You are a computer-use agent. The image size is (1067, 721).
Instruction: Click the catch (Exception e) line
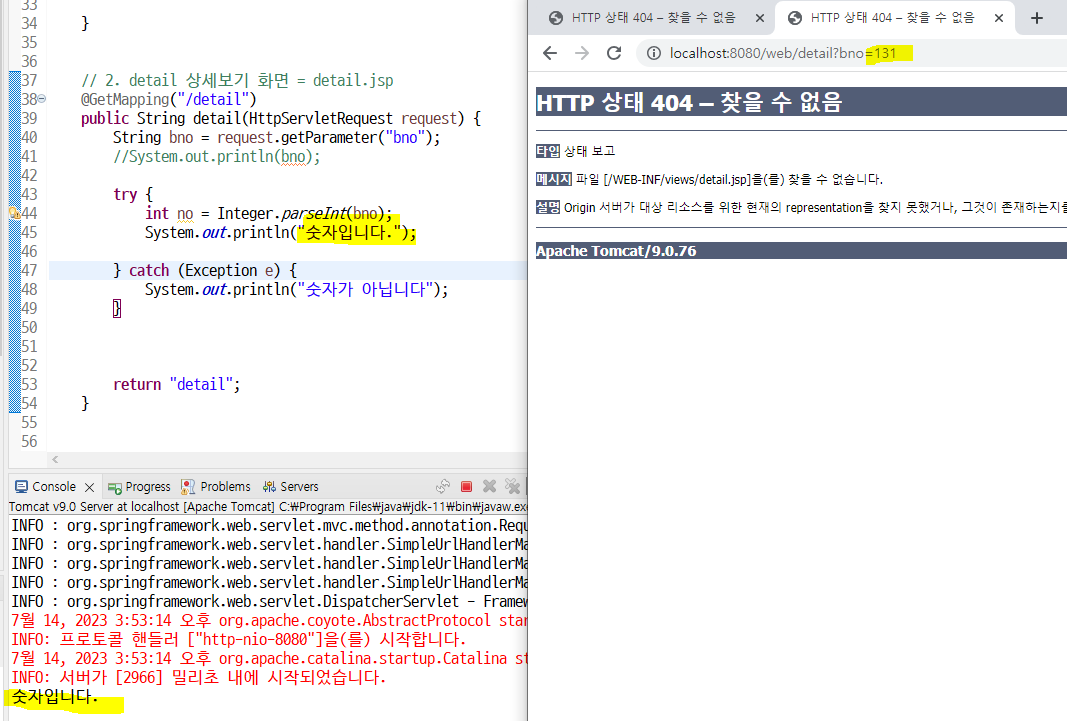point(205,271)
